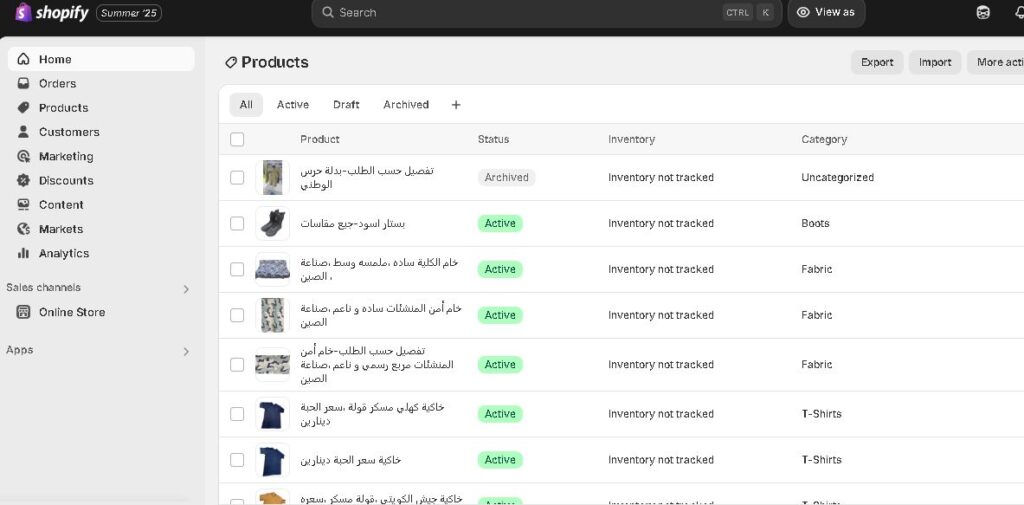Click the magnifier icon in search bar

tap(328, 12)
